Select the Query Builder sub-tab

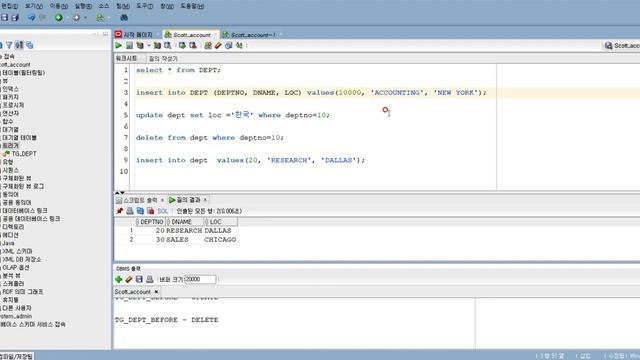(x=163, y=58)
